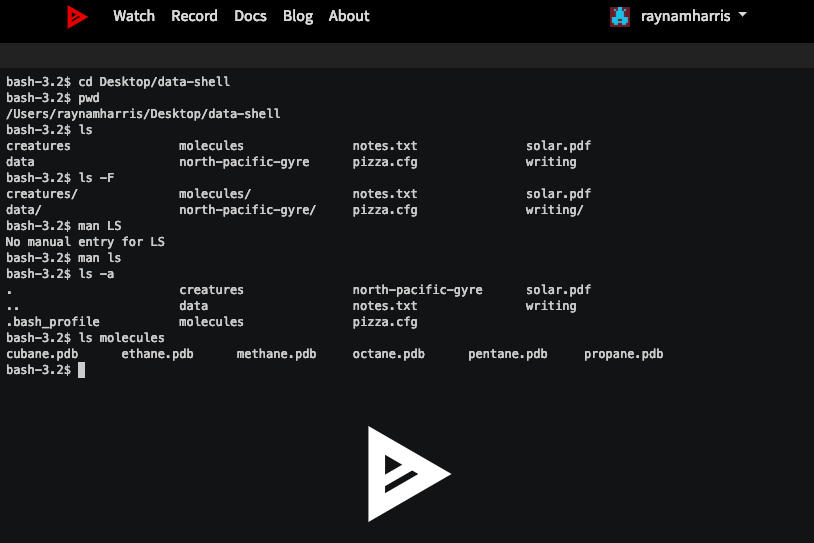The height and width of the screenshot is (543, 814).
Task: Click 'writing/' in ls -F output
Action: coord(554,210)
